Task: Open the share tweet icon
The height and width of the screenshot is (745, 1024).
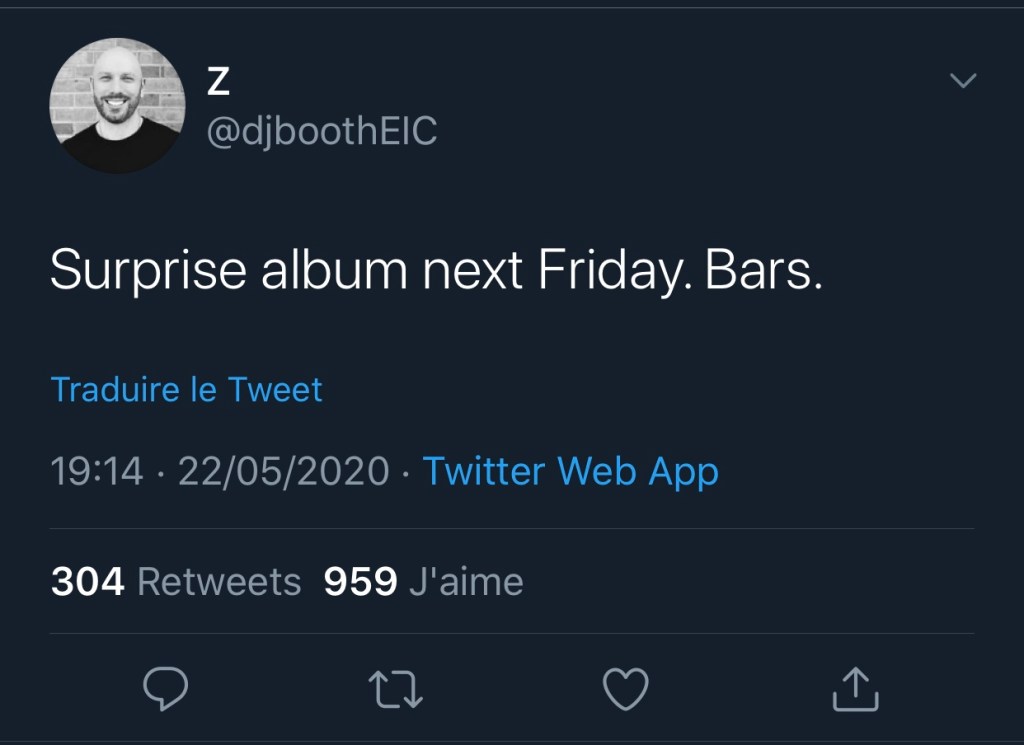Action: point(855,689)
